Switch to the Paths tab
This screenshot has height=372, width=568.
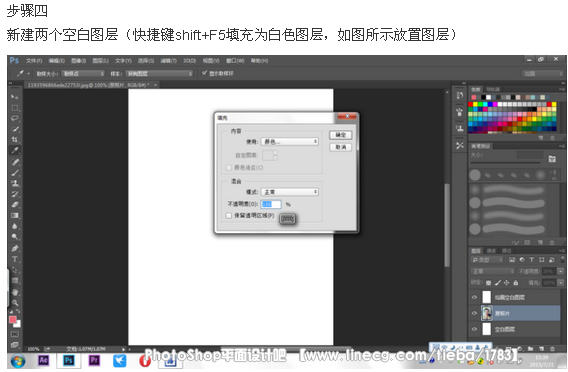(506, 251)
